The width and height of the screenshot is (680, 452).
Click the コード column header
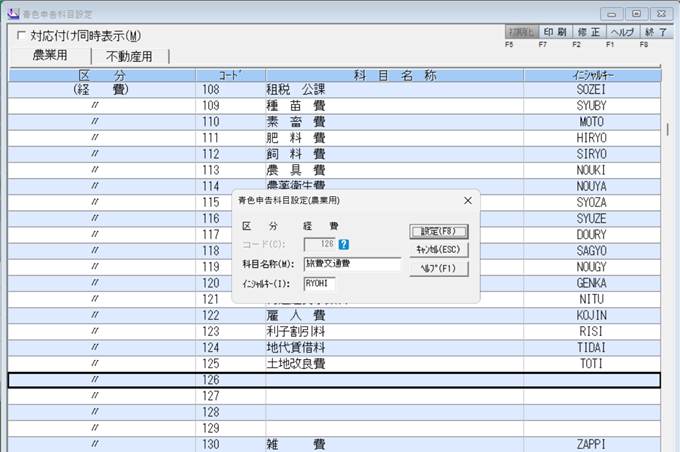coord(230,75)
